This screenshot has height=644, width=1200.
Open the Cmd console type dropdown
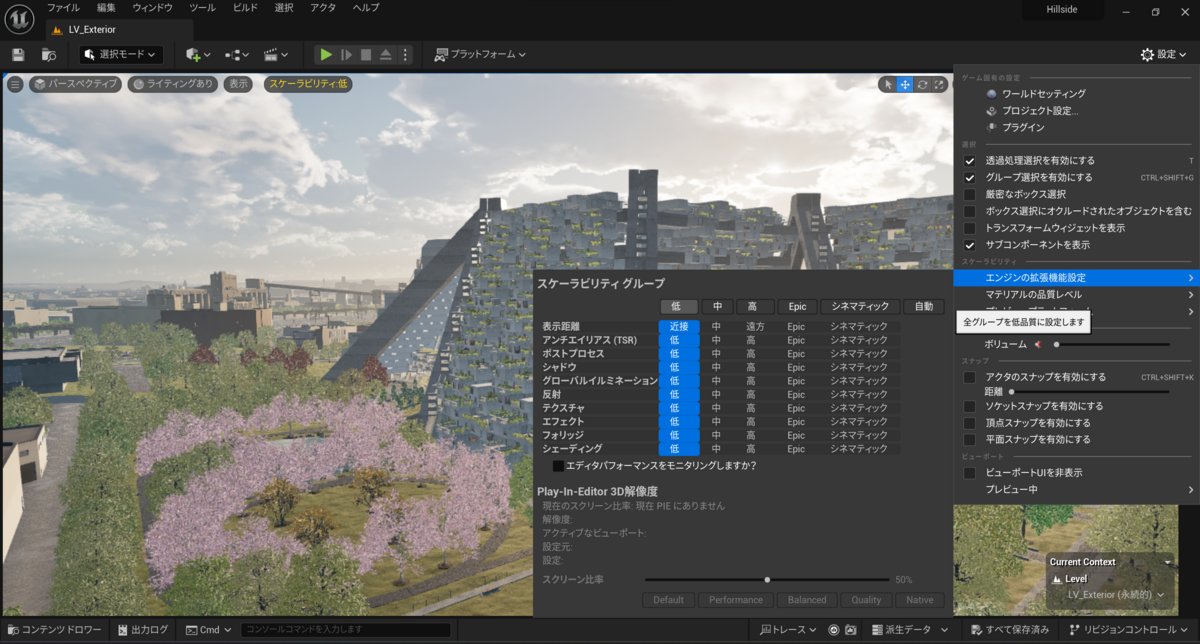pos(209,630)
